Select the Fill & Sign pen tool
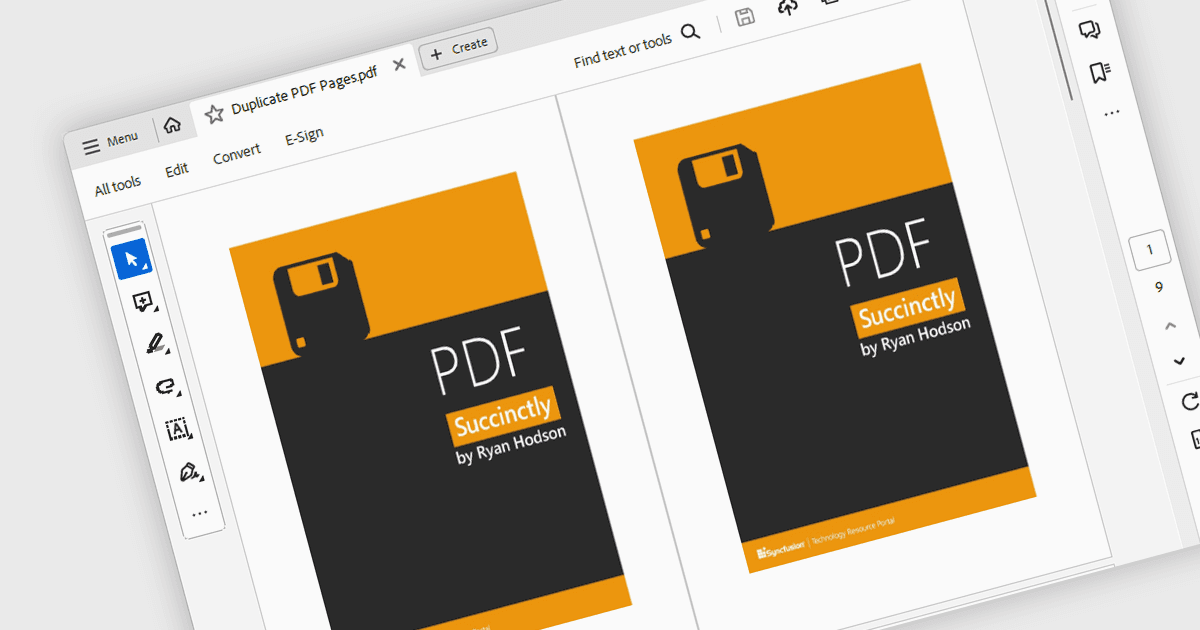The height and width of the screenshot is (630, 1200). [189, 471]
